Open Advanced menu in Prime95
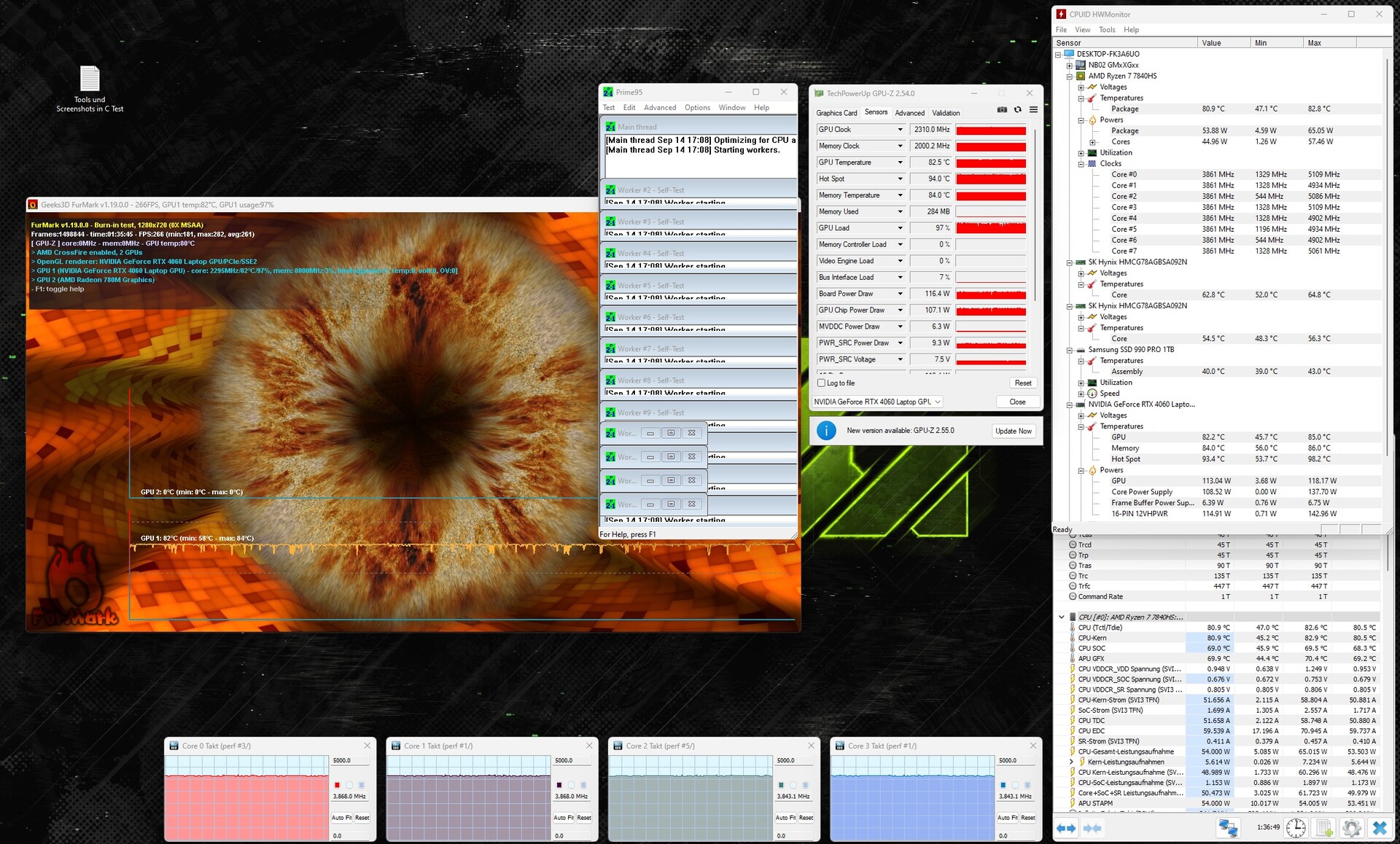Screen dimensions: 1400x844 (x=660, y=107)
